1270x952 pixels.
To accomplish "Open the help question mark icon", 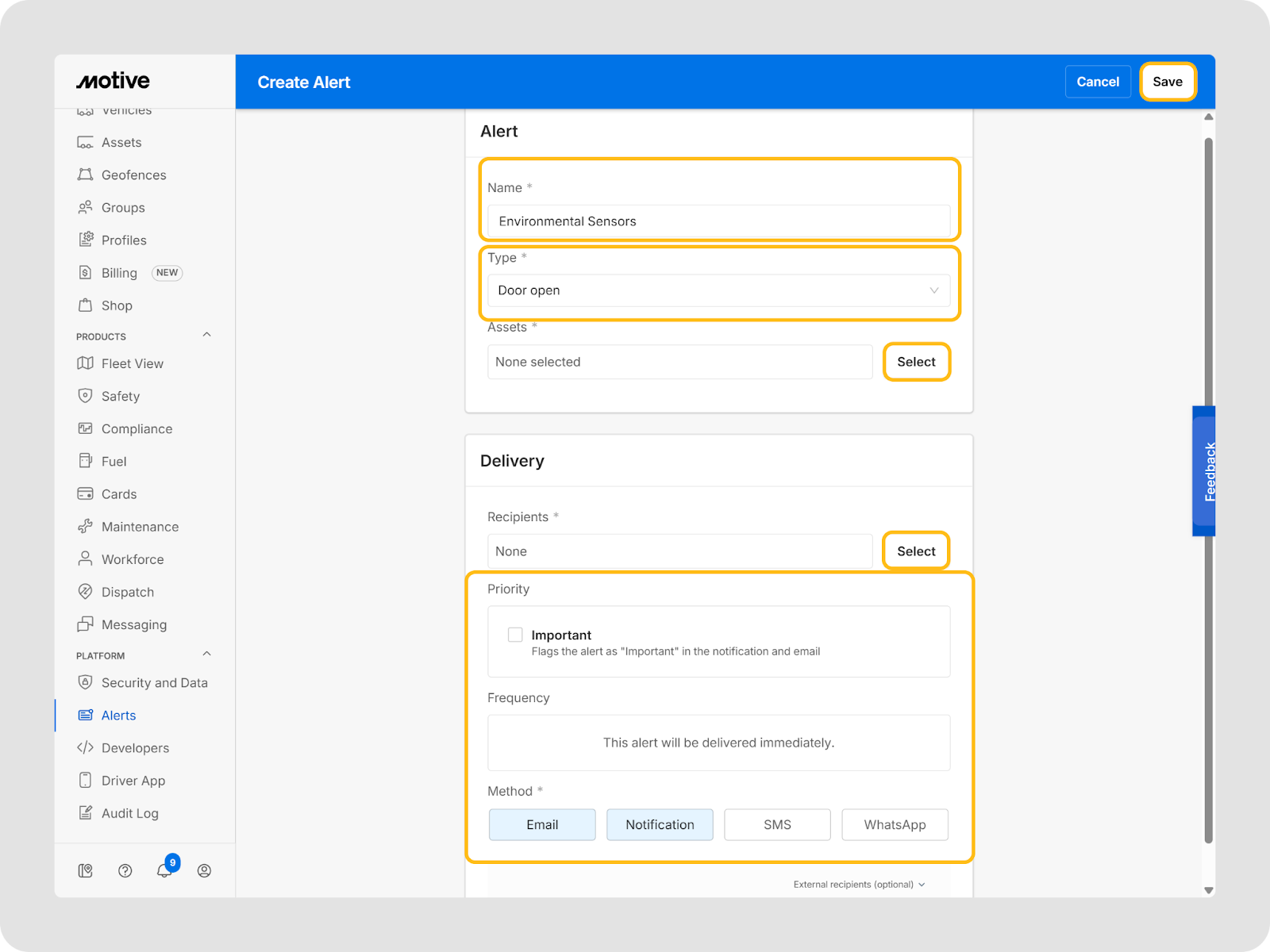I will pyautogui.click(x=125, y=871).
